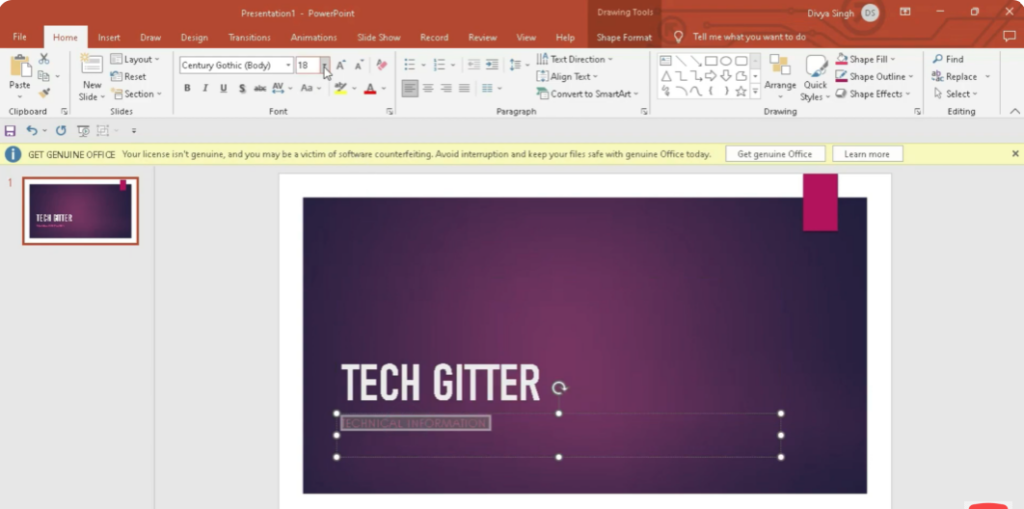Screen dimensions: 1024x509
Task: Open the Transitions ribbon tab
Action: pos(249,37)
